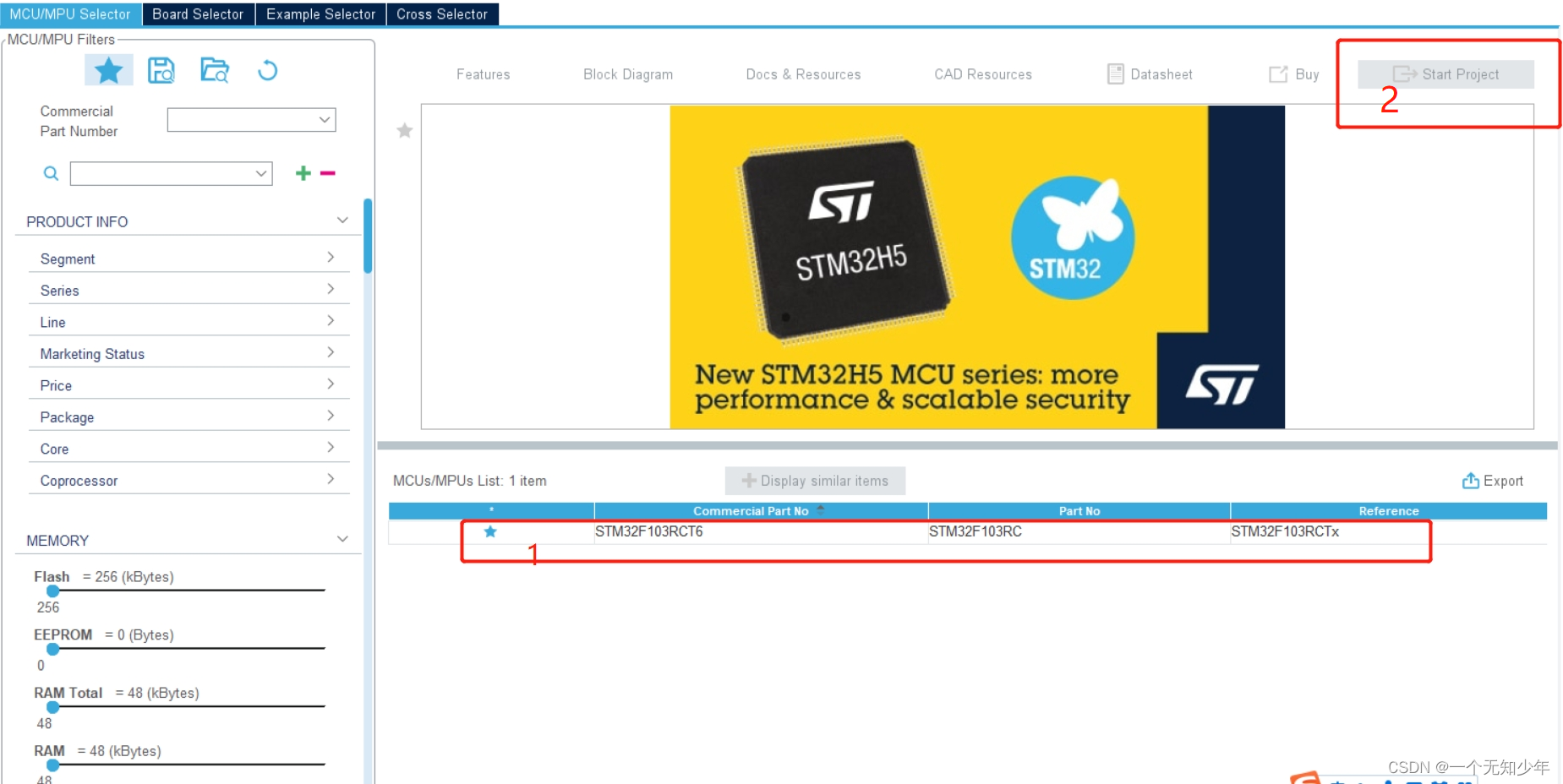Expand the Package filter
Screen dimensions: 1563x784
331,416
